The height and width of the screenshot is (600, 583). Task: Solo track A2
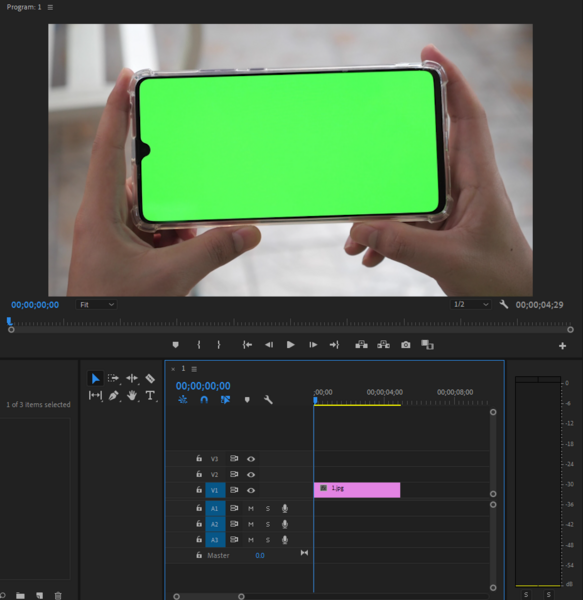click(x=268, y=524)
